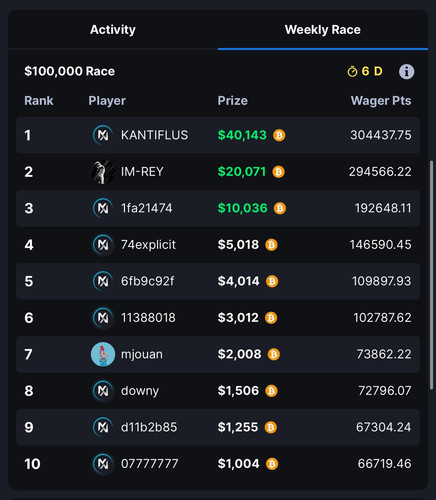Click player name 07777777
The width and height of the screenshot is (436, 500).
tap(149, 464)
